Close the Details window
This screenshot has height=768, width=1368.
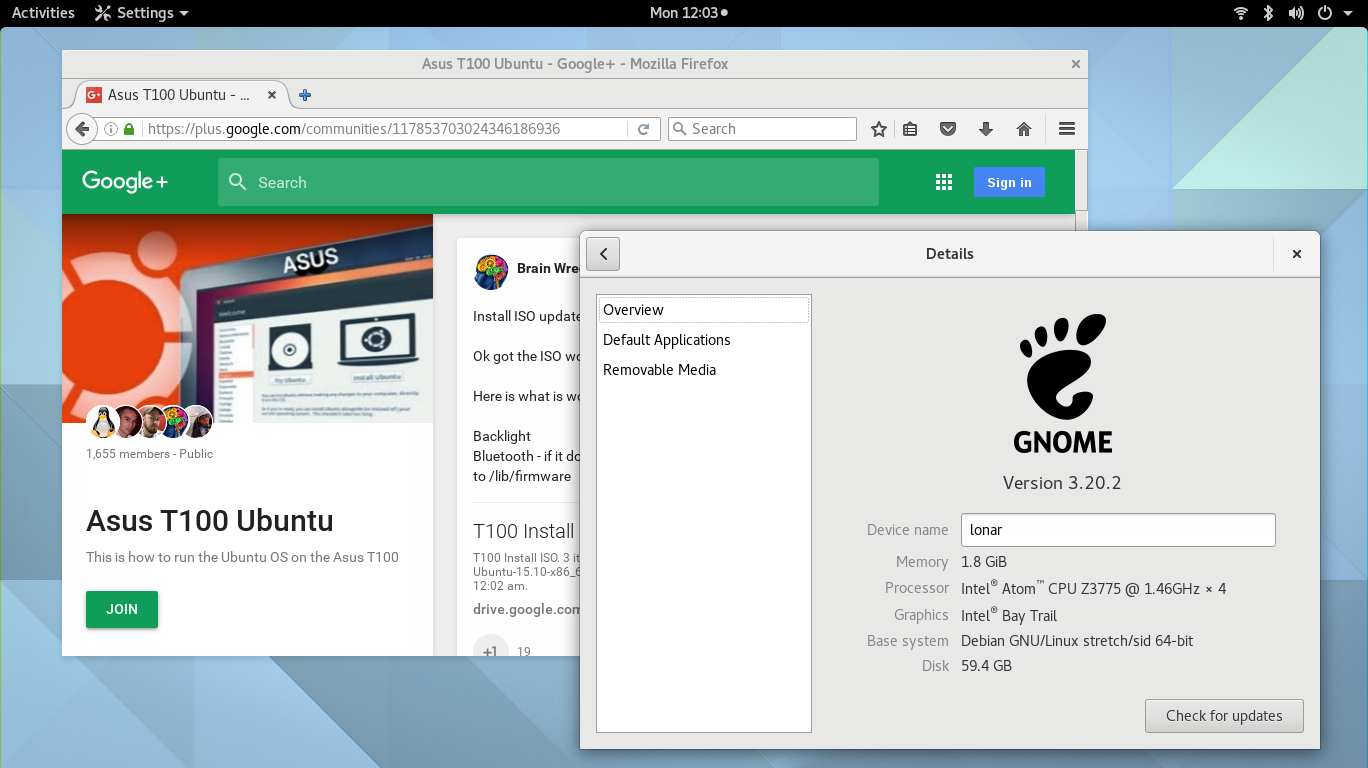1297,254
